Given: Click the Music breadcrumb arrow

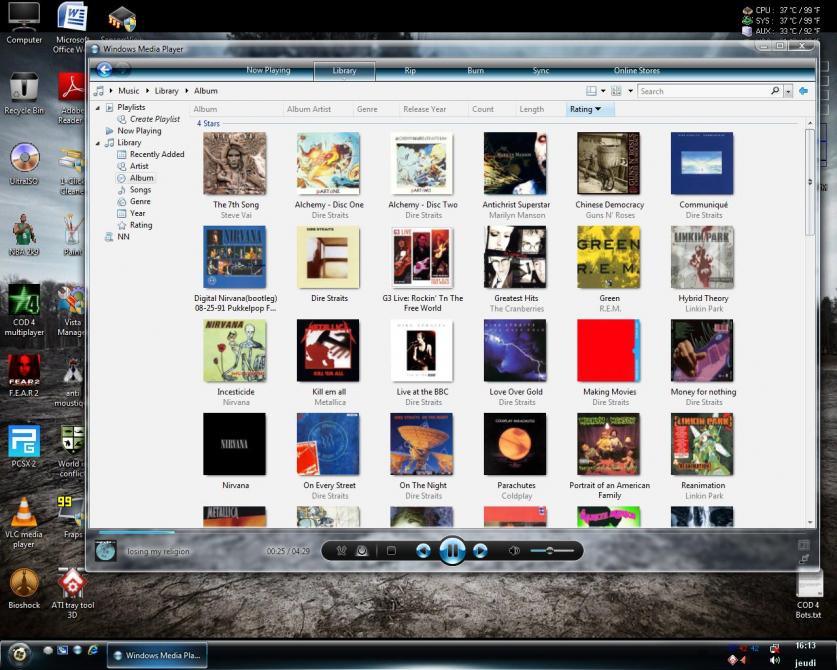Looking at the screenshot, I should pos(110,91).
